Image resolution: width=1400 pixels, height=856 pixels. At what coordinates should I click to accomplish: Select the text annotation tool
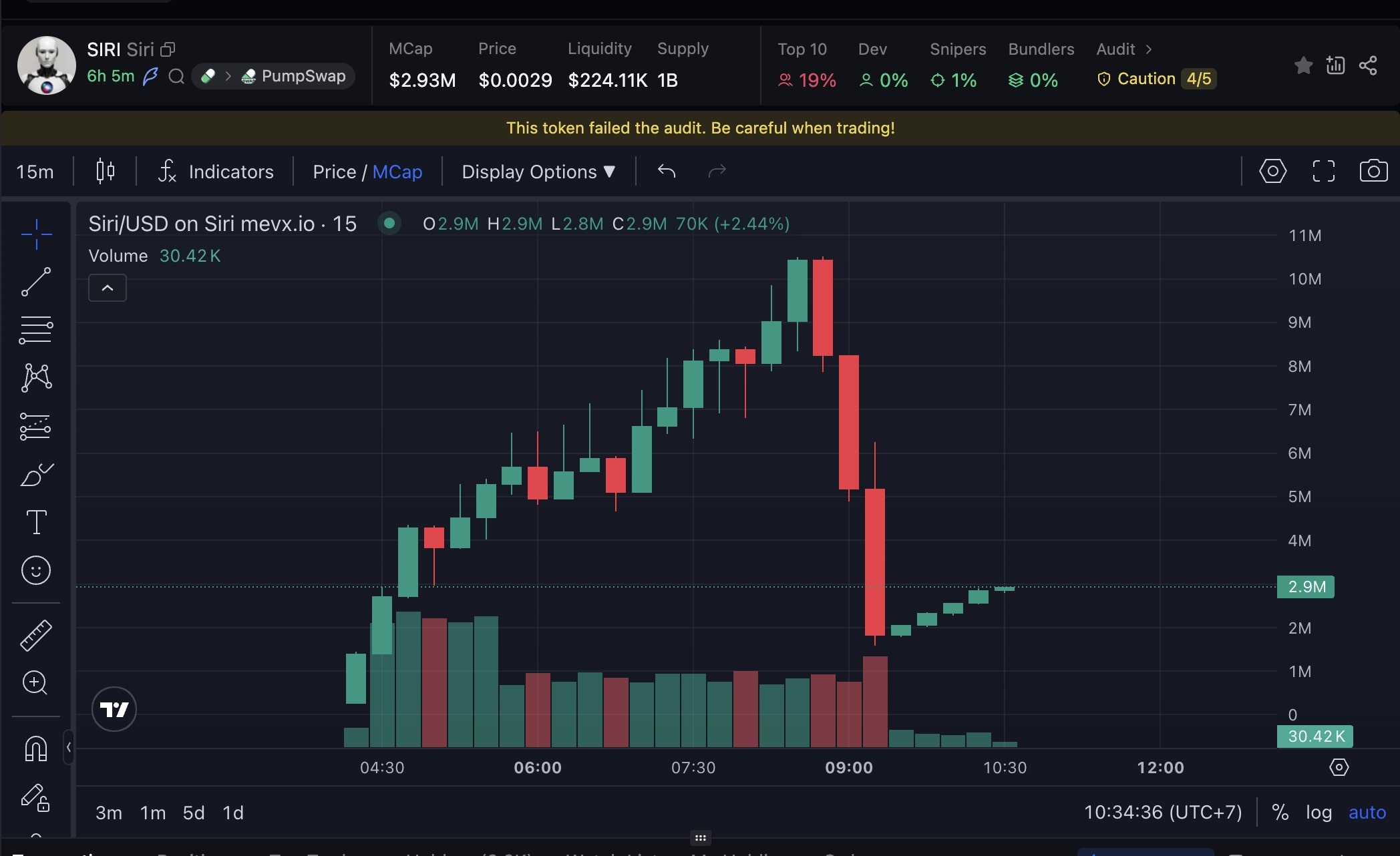click(36, 522)
